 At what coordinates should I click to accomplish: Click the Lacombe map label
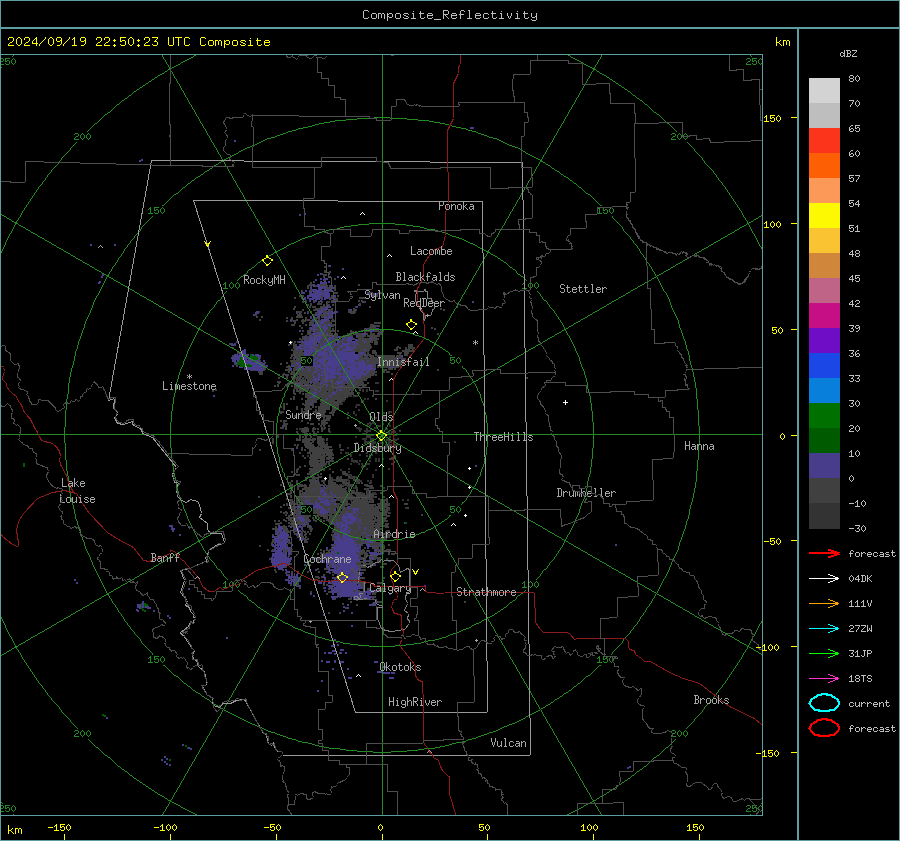[431, 251]
